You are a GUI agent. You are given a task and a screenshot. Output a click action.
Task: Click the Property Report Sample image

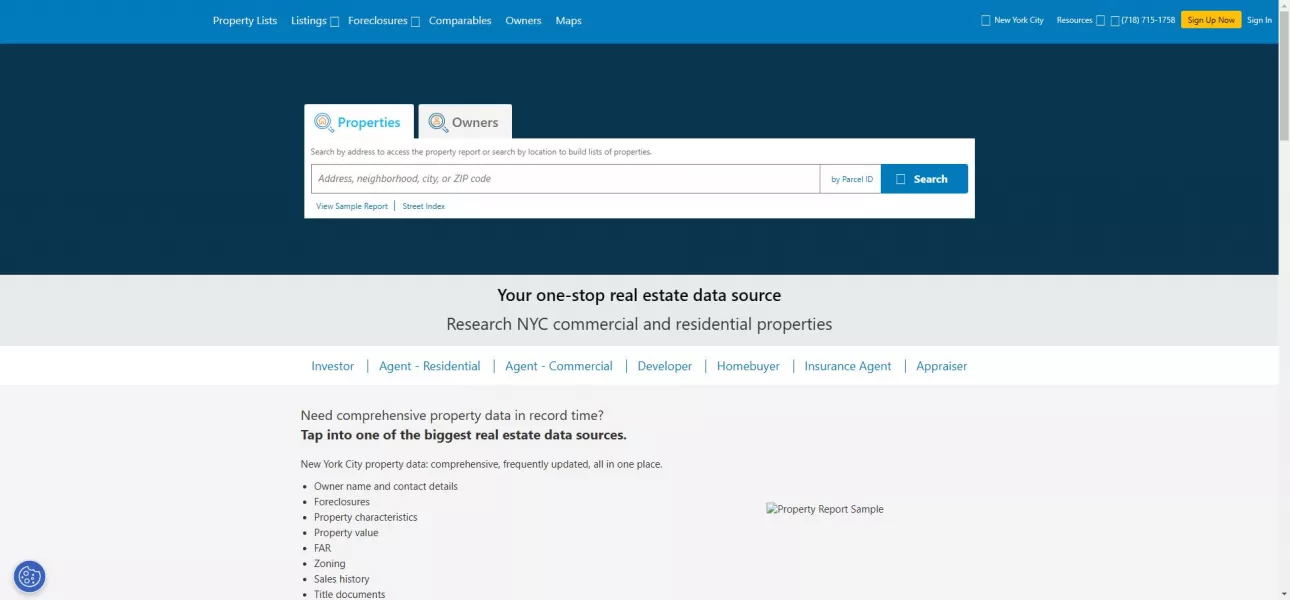[x=825, y=509]
